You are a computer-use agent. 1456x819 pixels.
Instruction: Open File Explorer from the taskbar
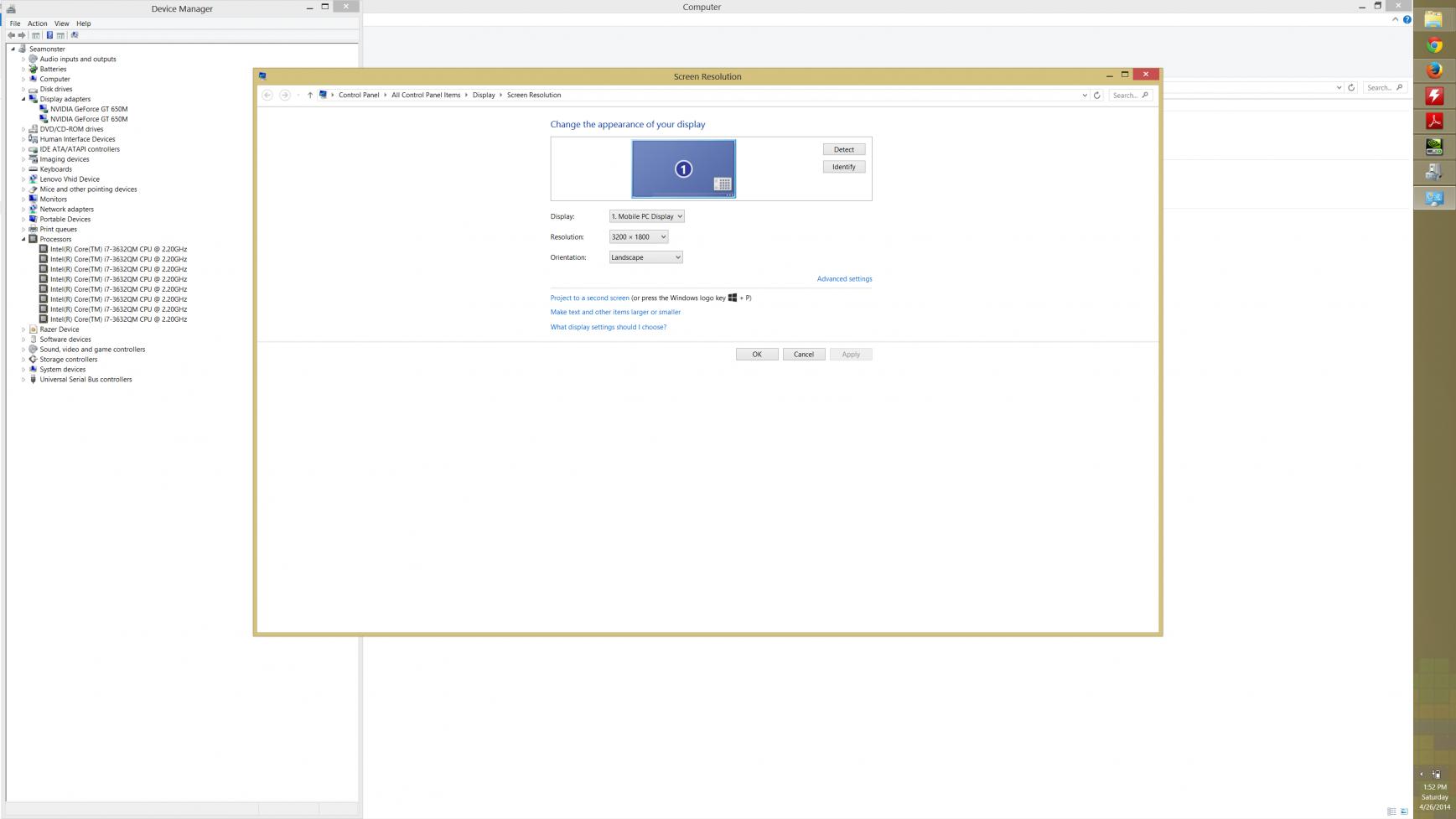coord(1434,21)
